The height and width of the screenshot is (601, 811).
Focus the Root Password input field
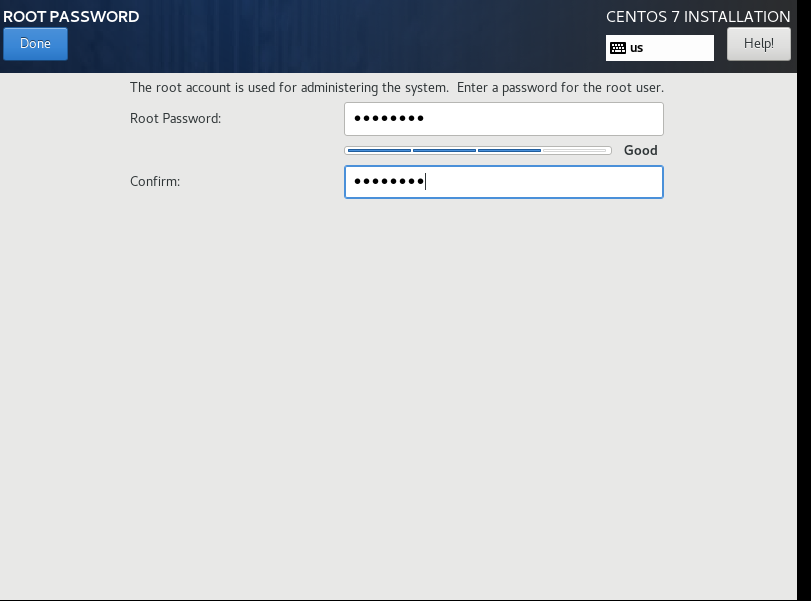click(x=504, y=119)
